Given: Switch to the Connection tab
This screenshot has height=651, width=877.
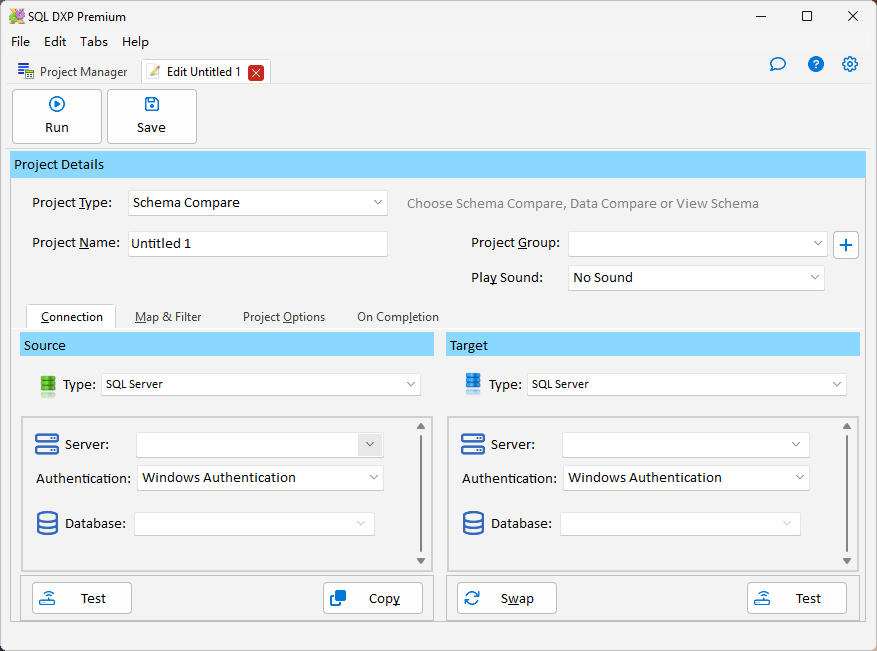Looking at the screenshot, I should point(72,317).
